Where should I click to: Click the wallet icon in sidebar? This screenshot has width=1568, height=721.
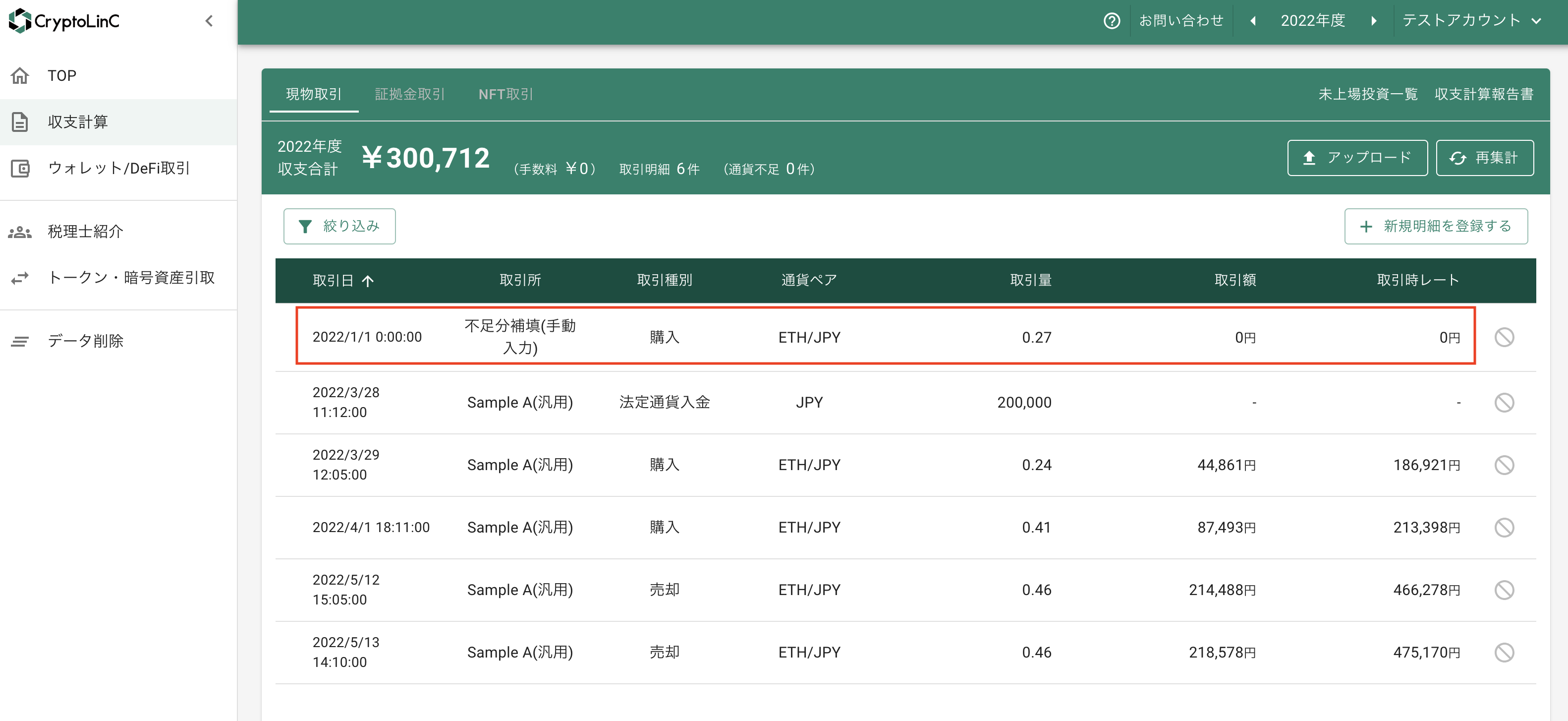click(20, 168)
